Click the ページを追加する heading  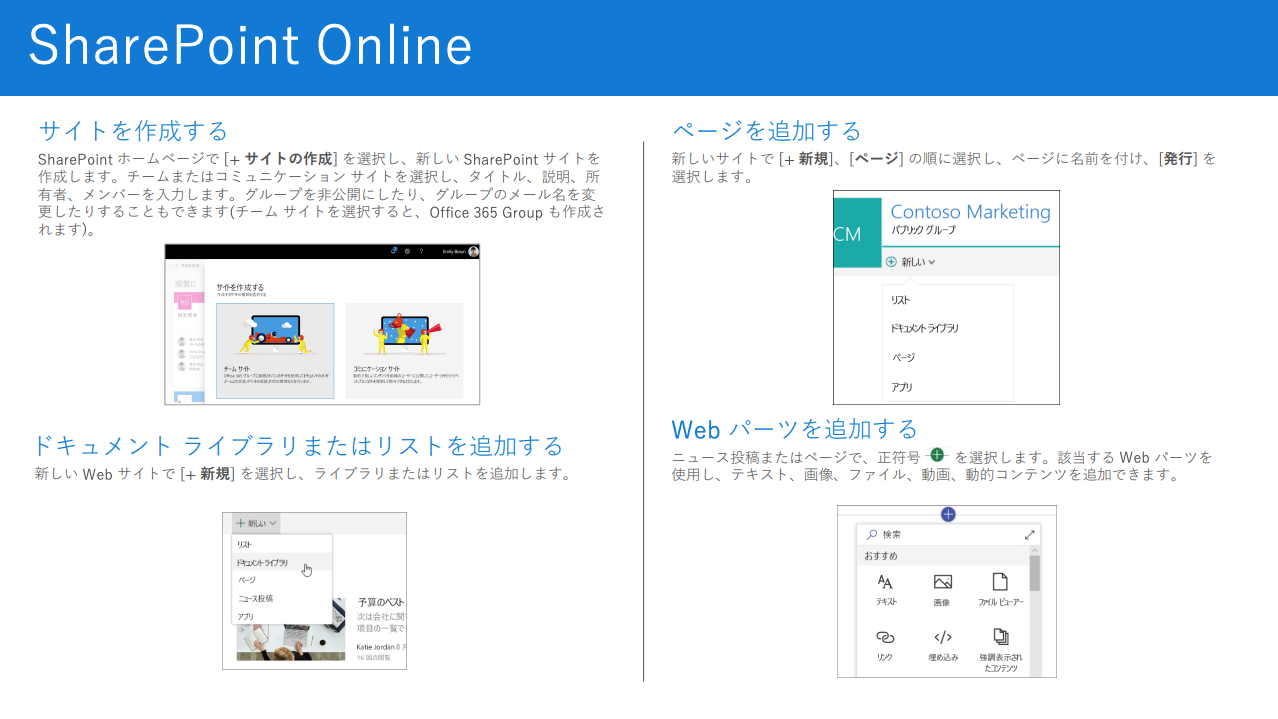767,131
